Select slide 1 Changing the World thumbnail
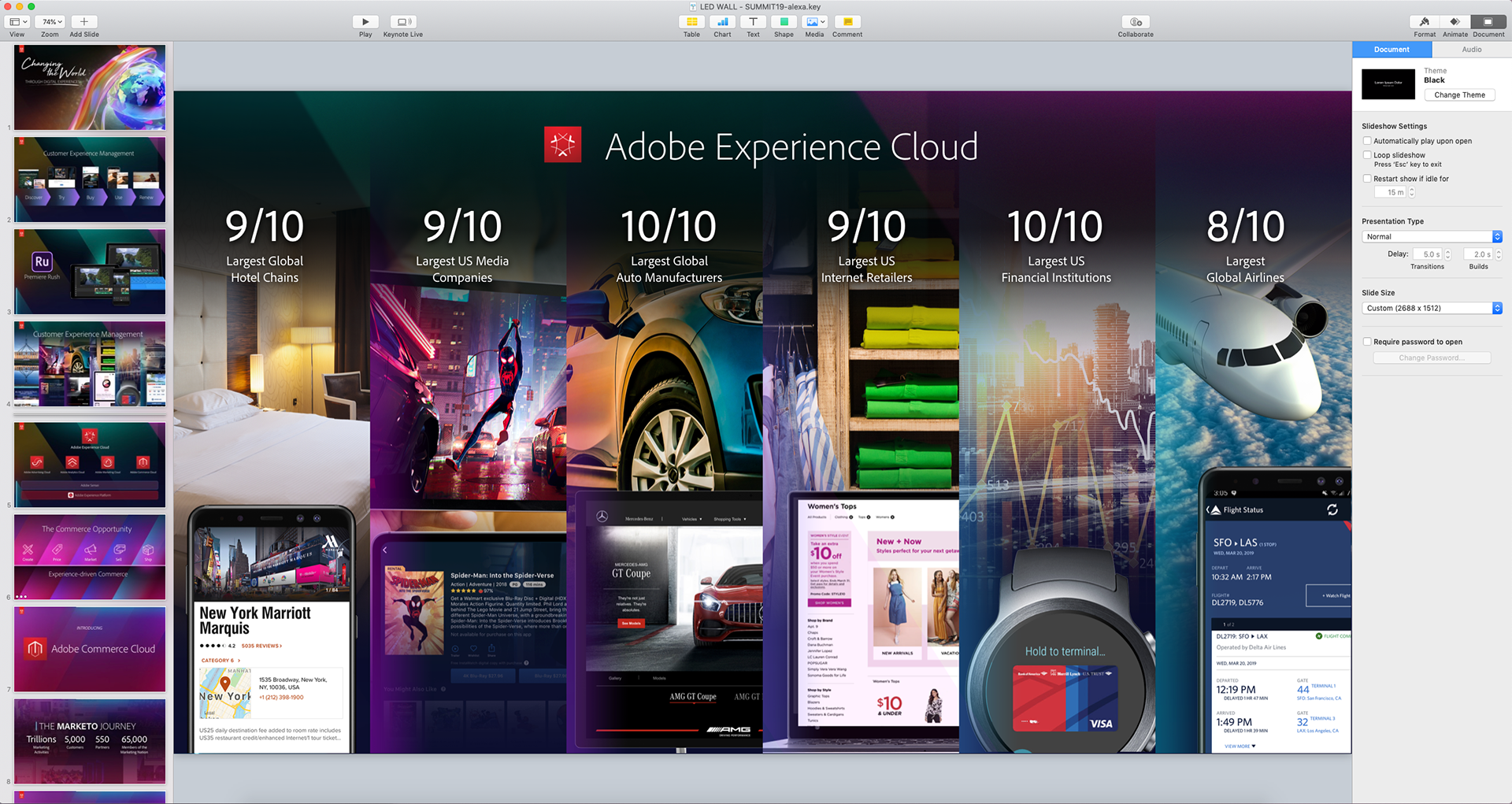Viewport: 1512px width, 804px height. (x=90, y=87)
